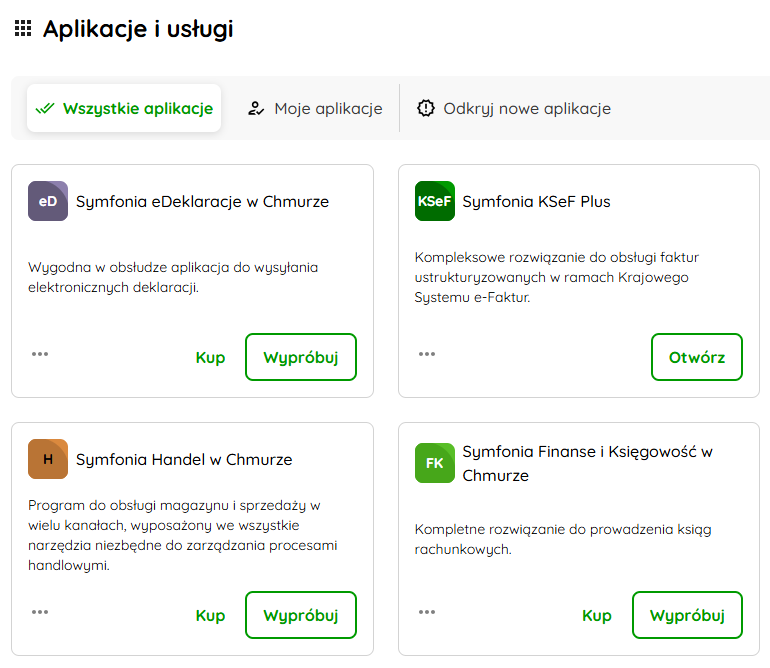The image size is (770, 668).
Task: Expand three-dot menu on KSeF Plus card
Action: coord(427,354)
